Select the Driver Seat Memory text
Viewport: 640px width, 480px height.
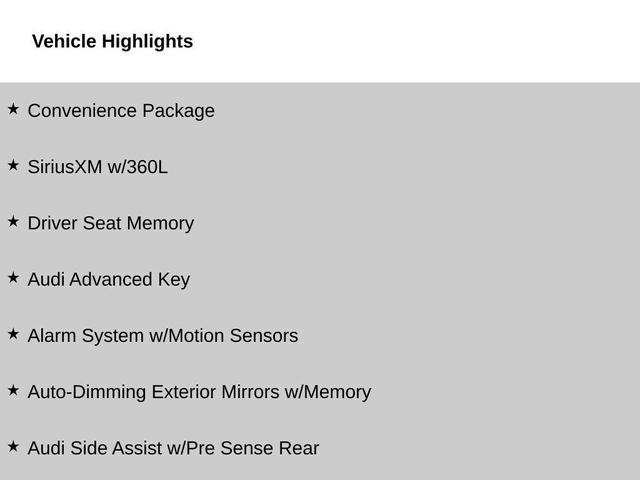tap(110, 223)
